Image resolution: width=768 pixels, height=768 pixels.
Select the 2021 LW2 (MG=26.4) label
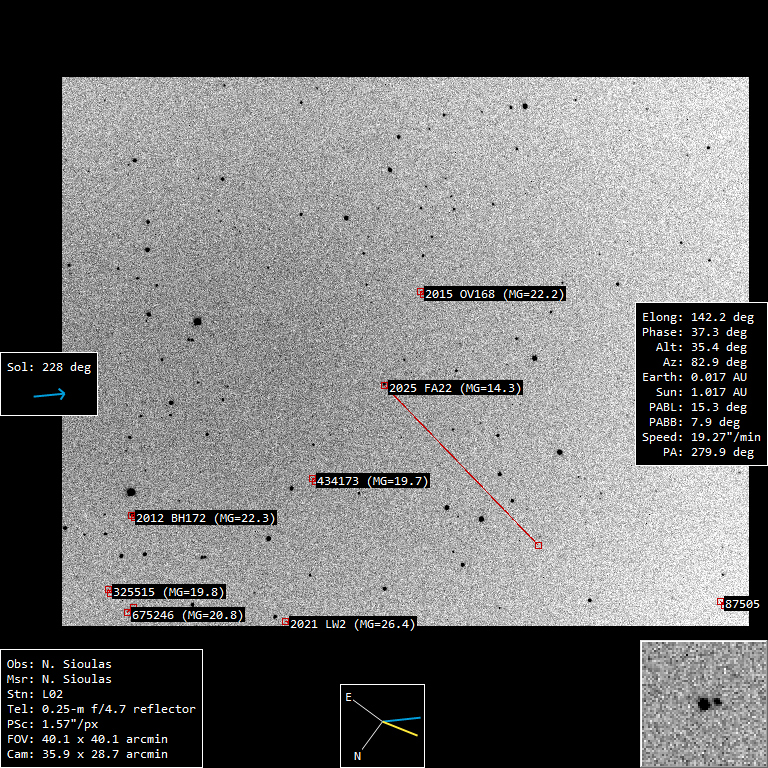(351, 624)
